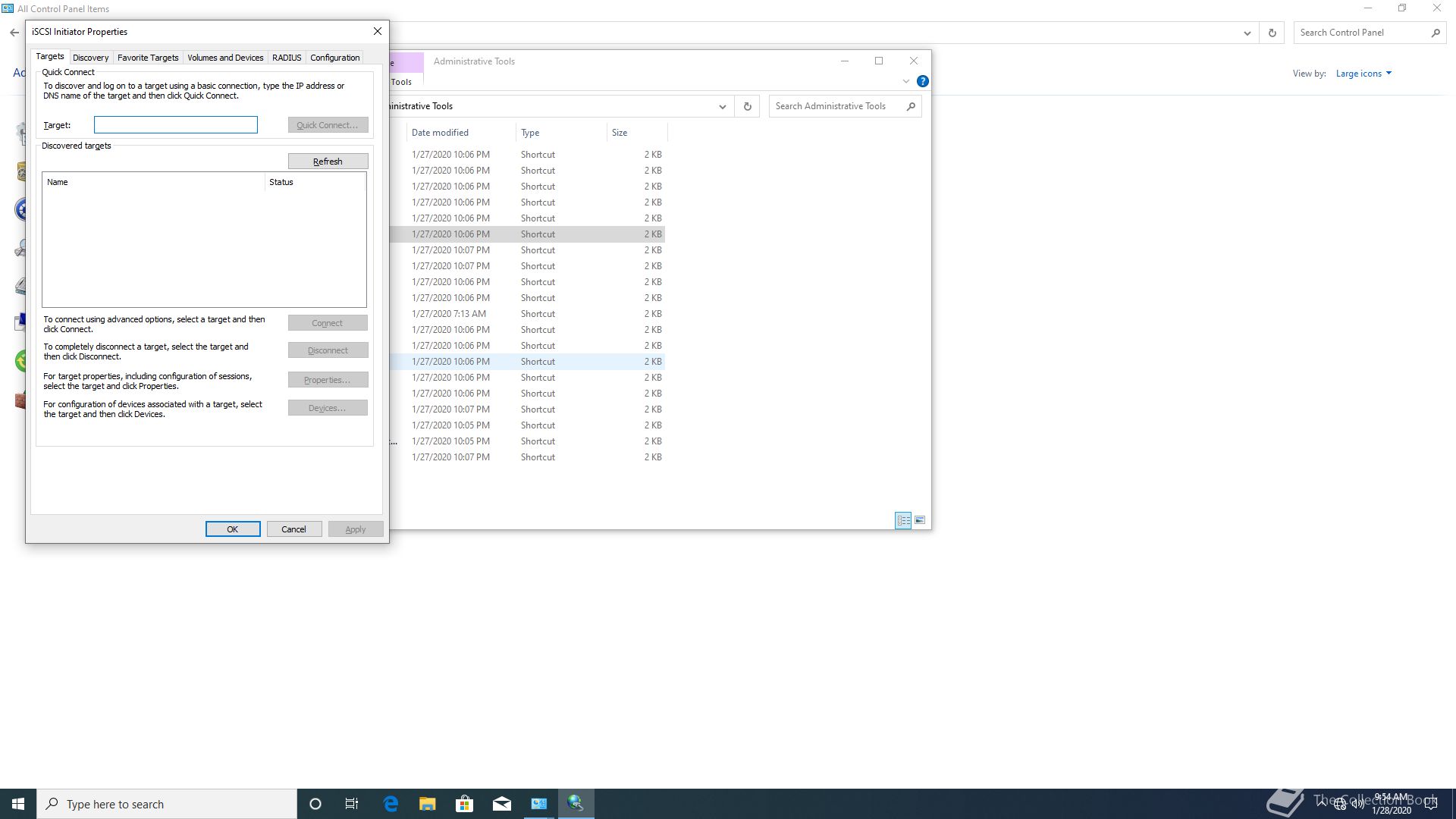The image size is (1456, 819).
Task: Click the Disconnect button
Action: point(328,350)
